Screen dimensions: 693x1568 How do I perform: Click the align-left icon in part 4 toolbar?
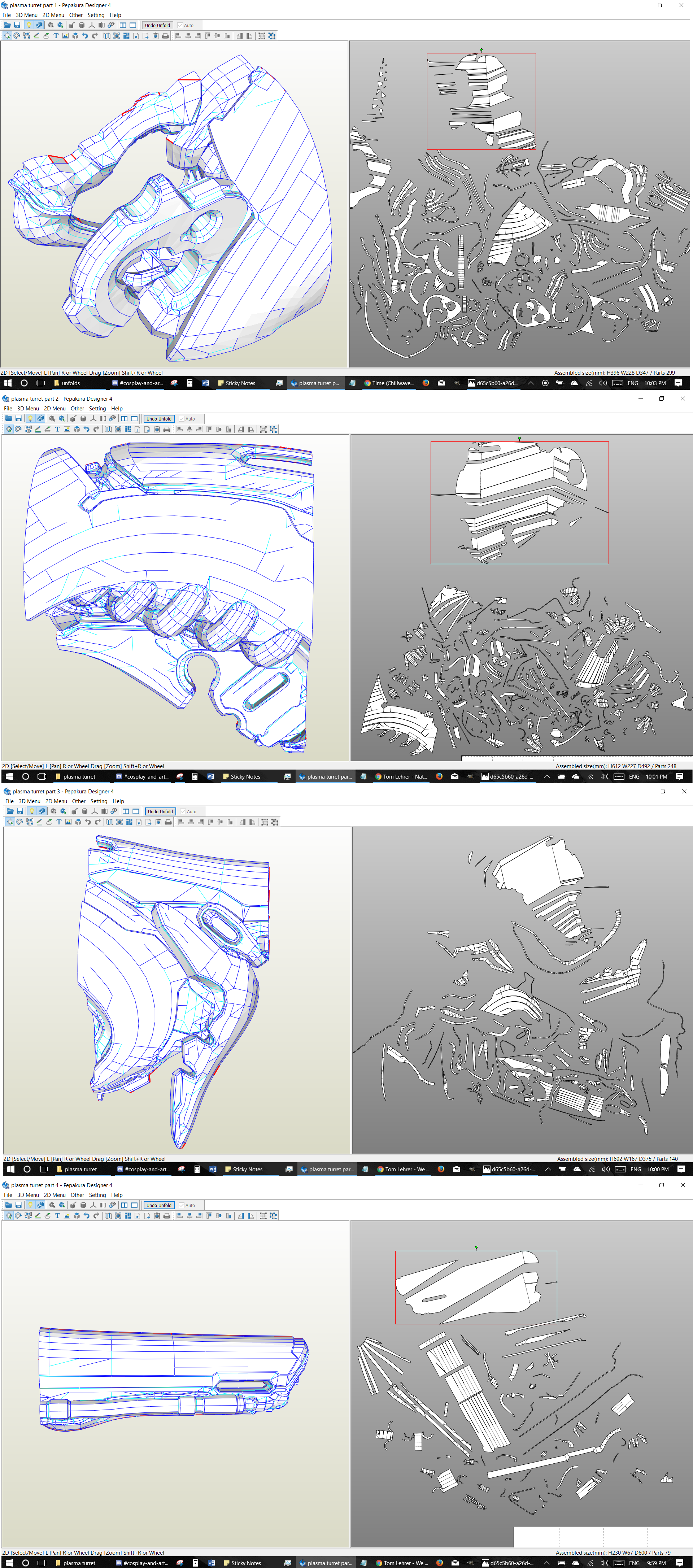click(x=179, y=1216)
